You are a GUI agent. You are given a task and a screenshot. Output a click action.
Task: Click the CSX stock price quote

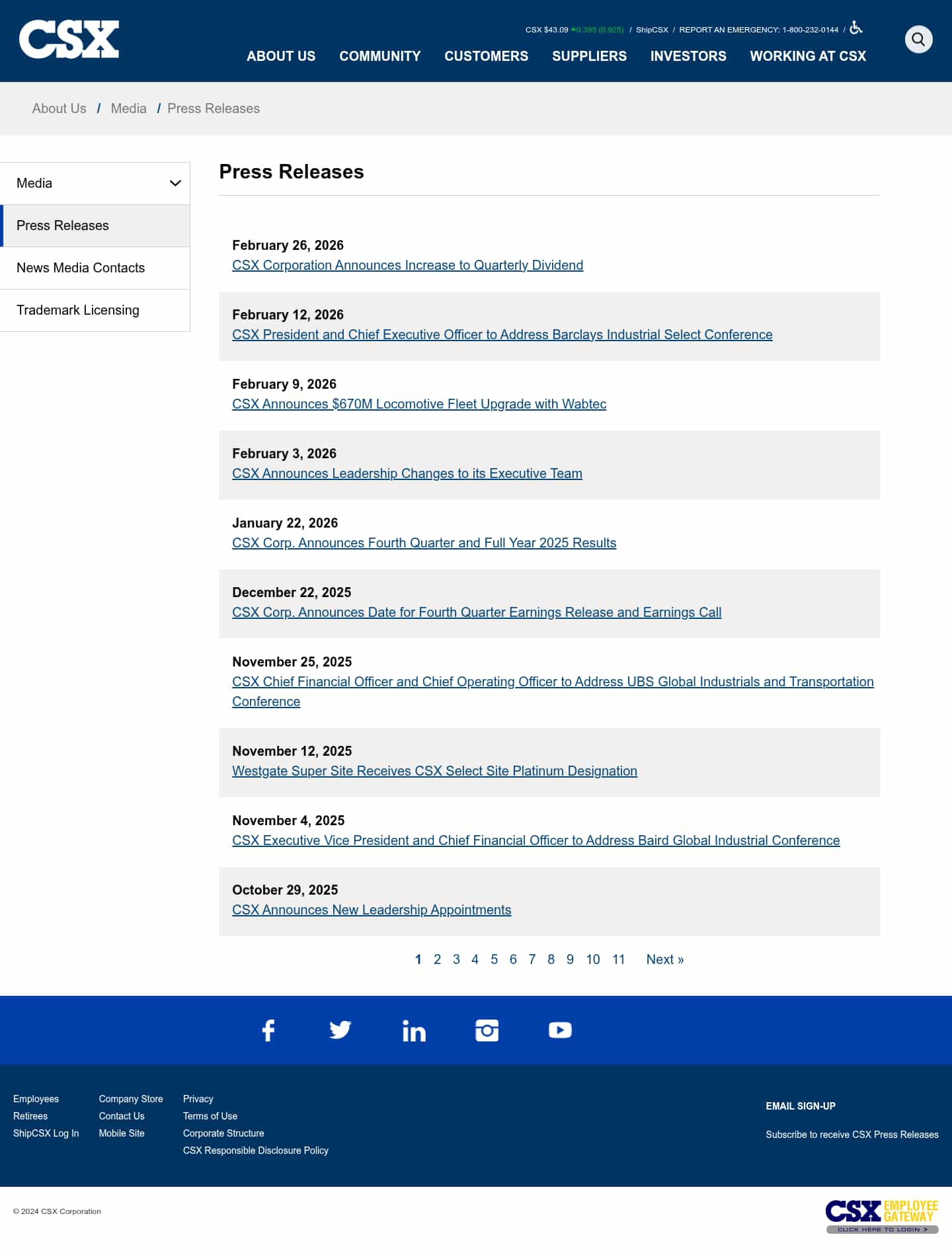click(x=575, y=30)
